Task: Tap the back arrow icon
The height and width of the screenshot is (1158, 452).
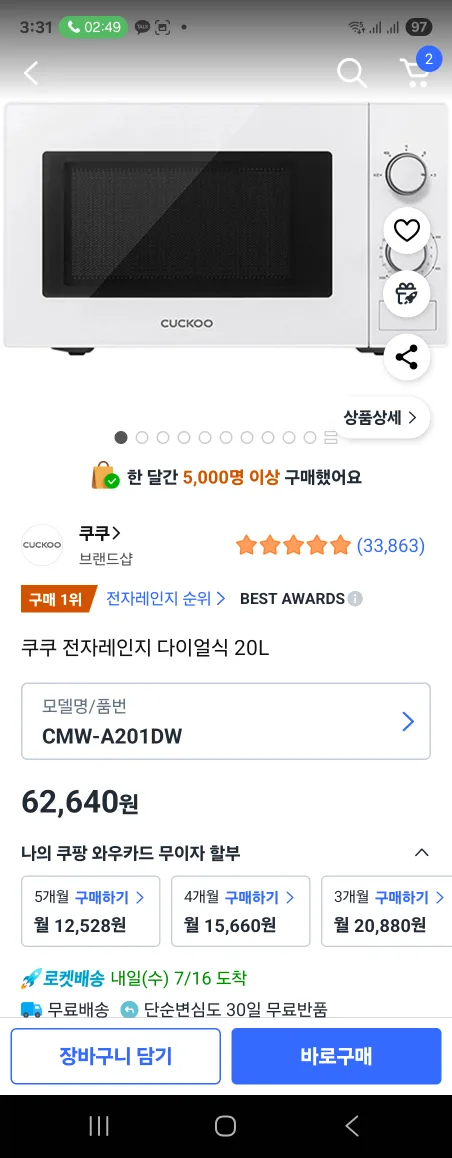Action: [x=30, y=72]
